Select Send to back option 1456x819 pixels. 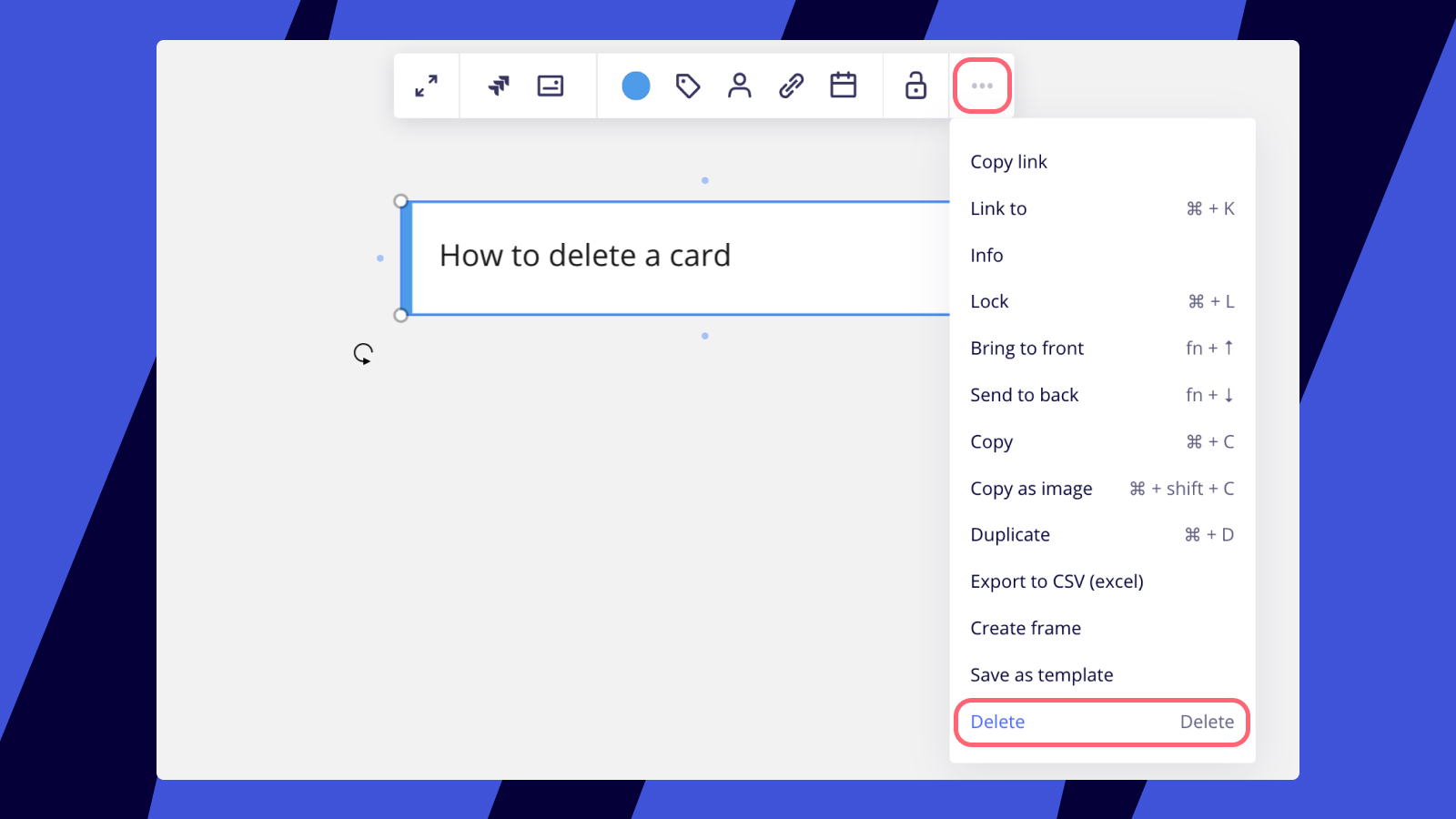pyautogui.click(x=1024, y=395)
